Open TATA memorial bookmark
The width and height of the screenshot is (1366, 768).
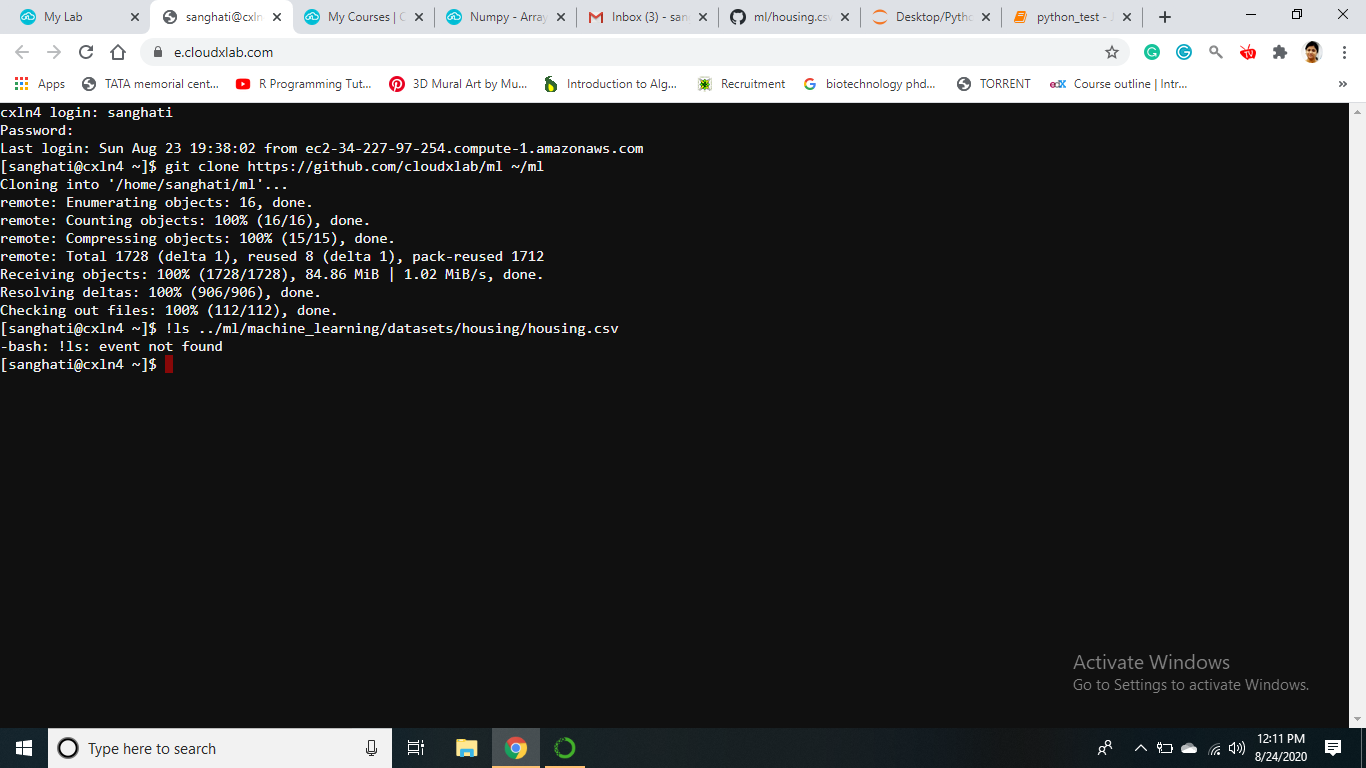151,84
